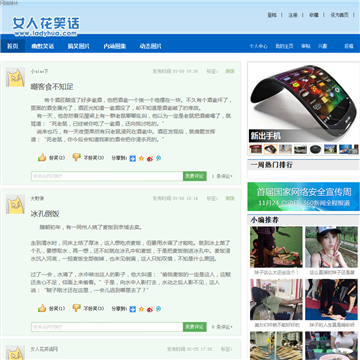The height and width of the screenshot is (360, 360).
Task: Click thumbs-down icon on the 冰孔倒饭 post
Action: click(x=77, y=308)
